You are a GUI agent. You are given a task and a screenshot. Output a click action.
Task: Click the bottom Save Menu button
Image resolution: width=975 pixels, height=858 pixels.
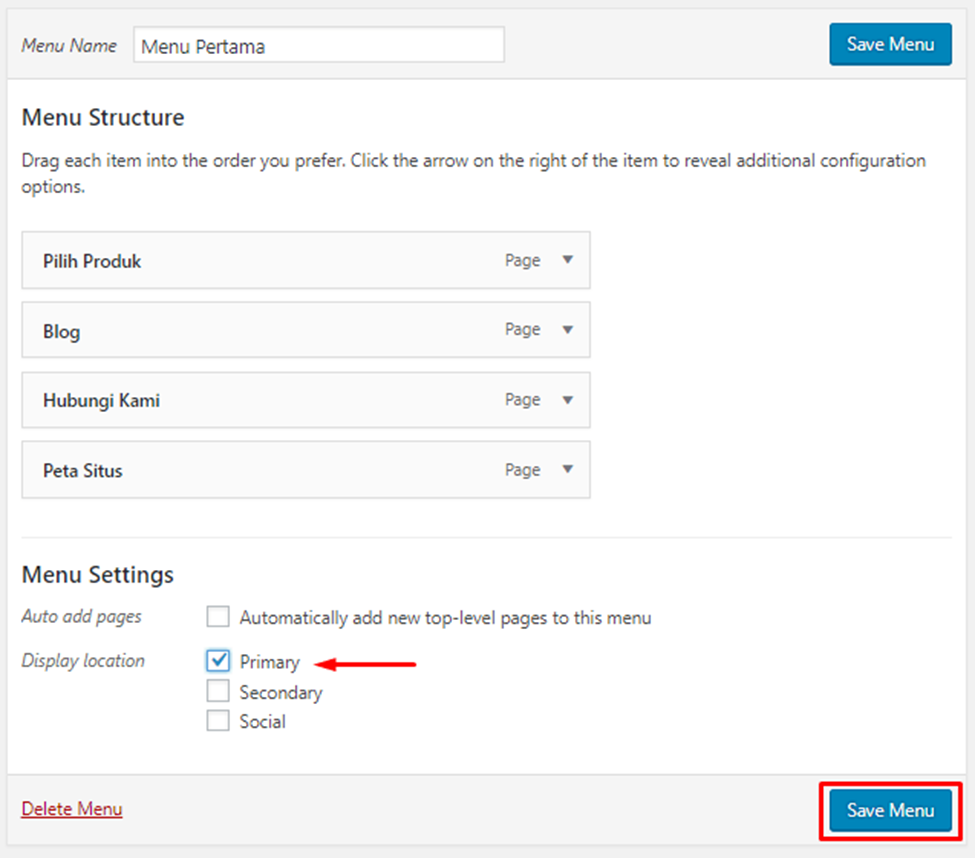[x=890, y=810]
